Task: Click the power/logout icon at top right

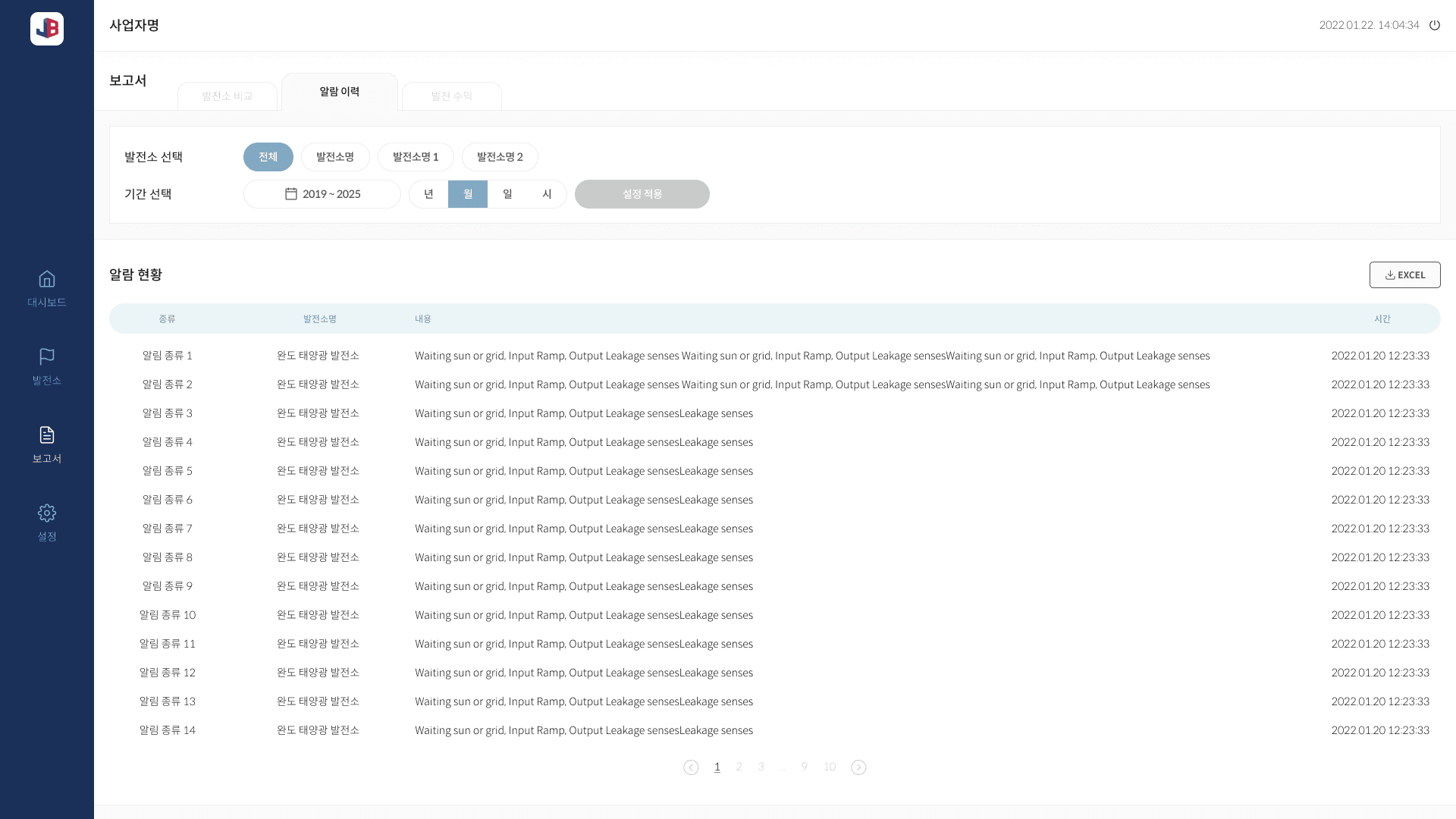Action: click(x=1436, y=25)
